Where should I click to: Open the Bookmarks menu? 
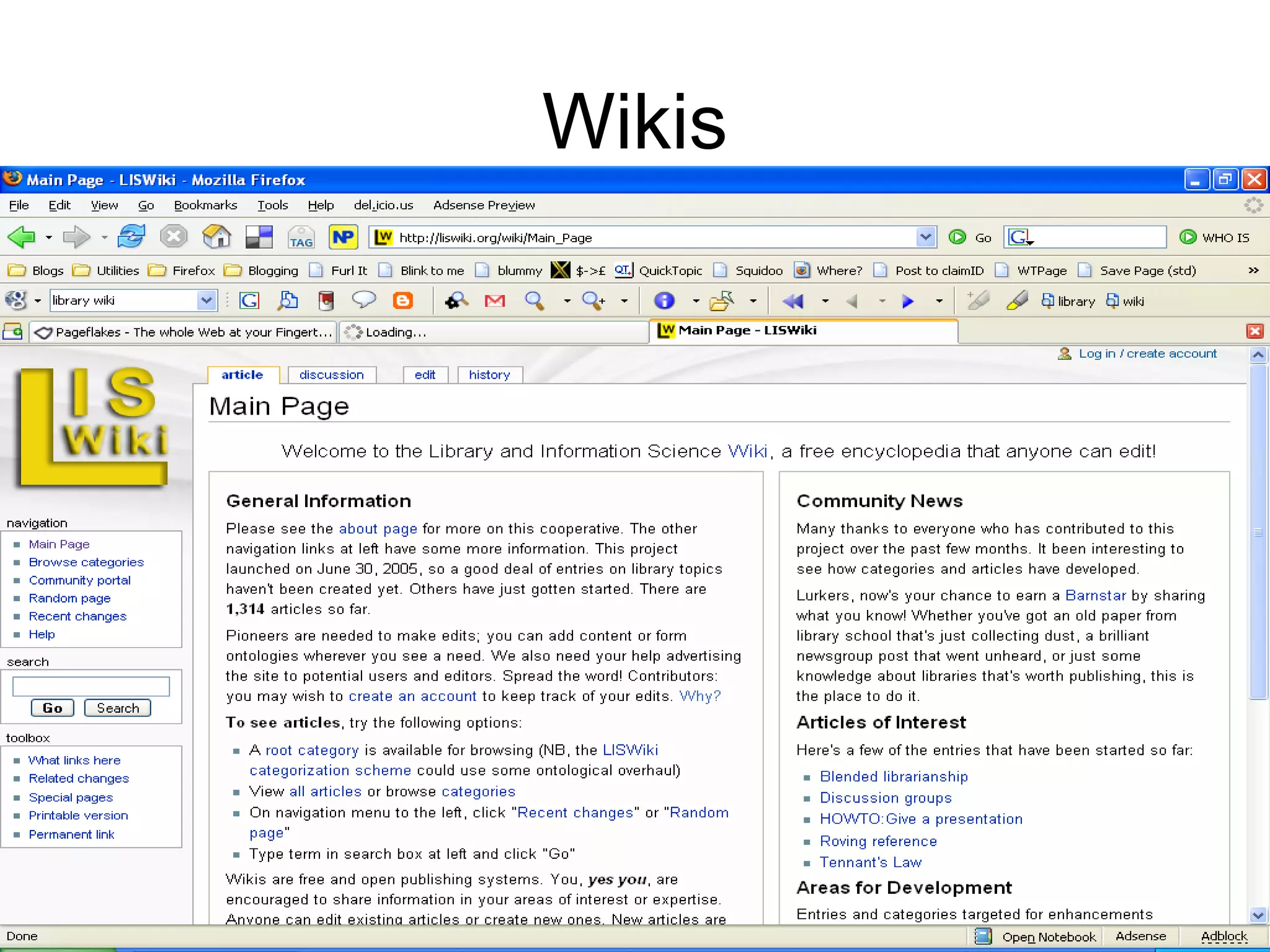tap(205, 205)
